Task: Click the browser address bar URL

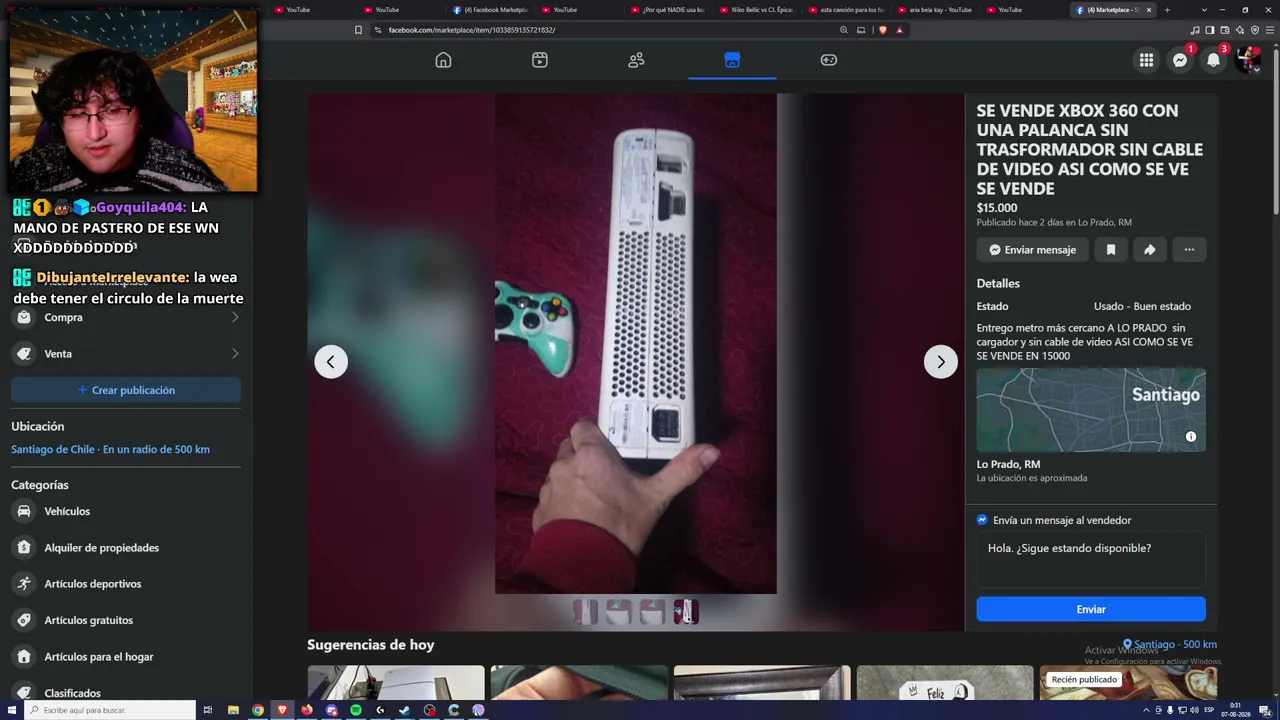Action: click(x=472, y=30)
